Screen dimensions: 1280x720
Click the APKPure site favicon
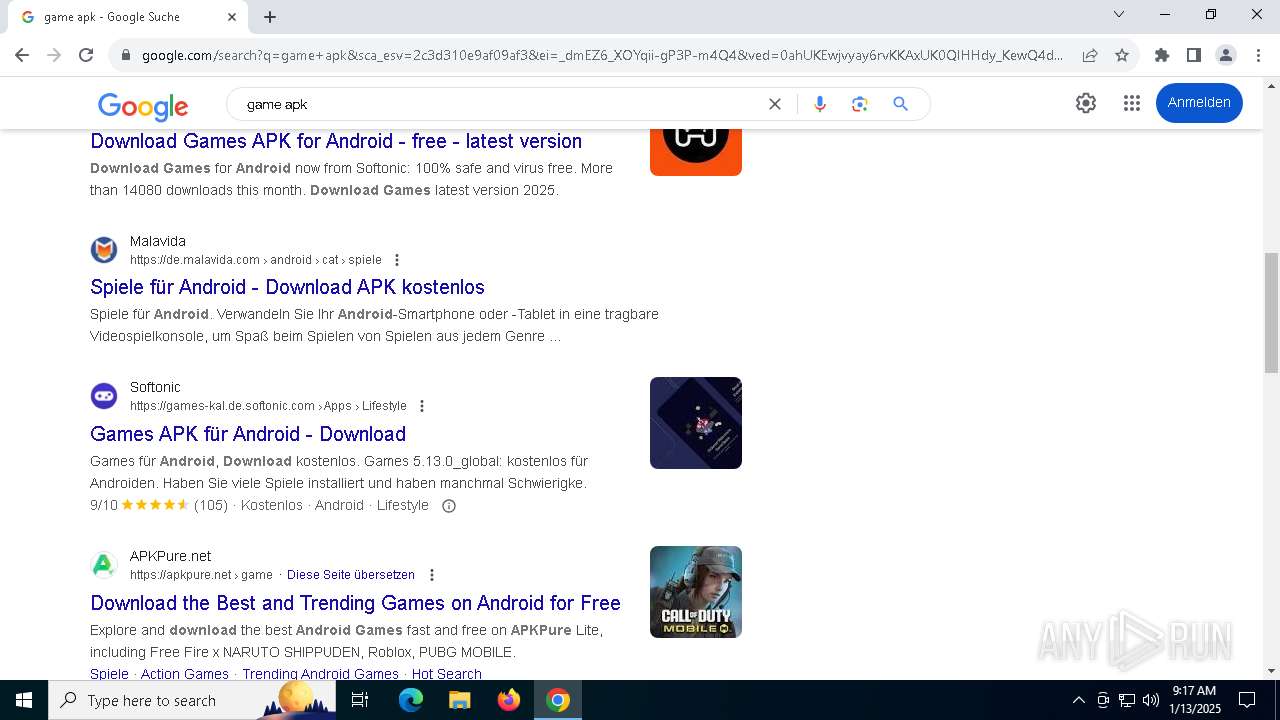[104, 565]
